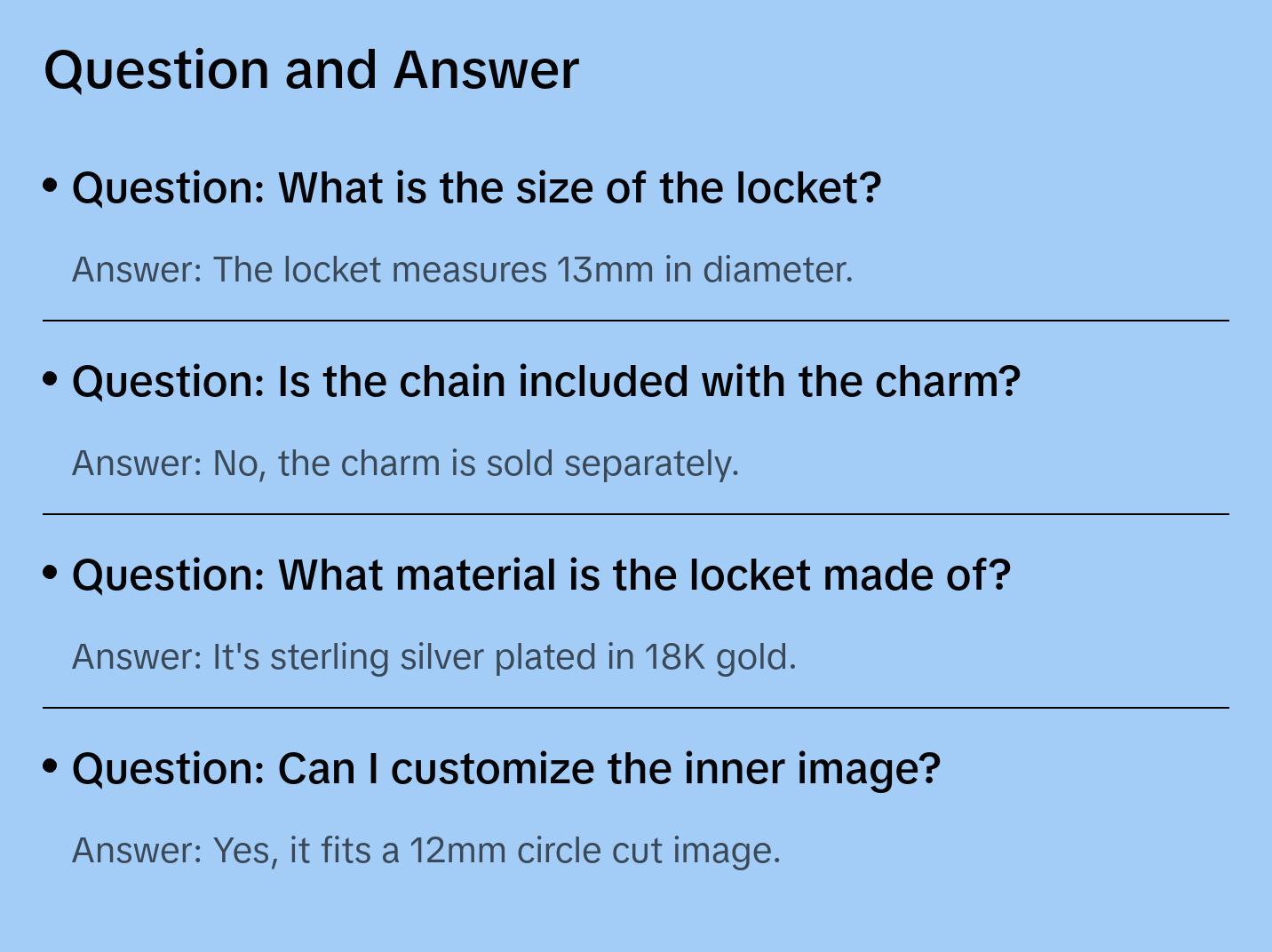The image size is (1272, 952).
Task: Click the bullet beside the customize question
Action: [x=51, y=766]
